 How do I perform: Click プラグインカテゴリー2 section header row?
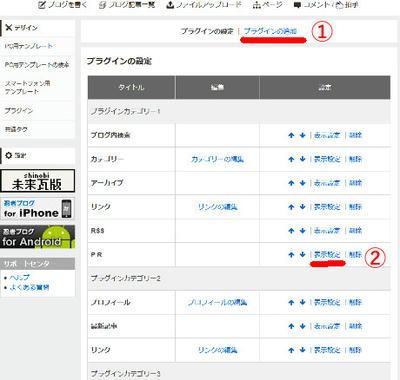point(239,278)
